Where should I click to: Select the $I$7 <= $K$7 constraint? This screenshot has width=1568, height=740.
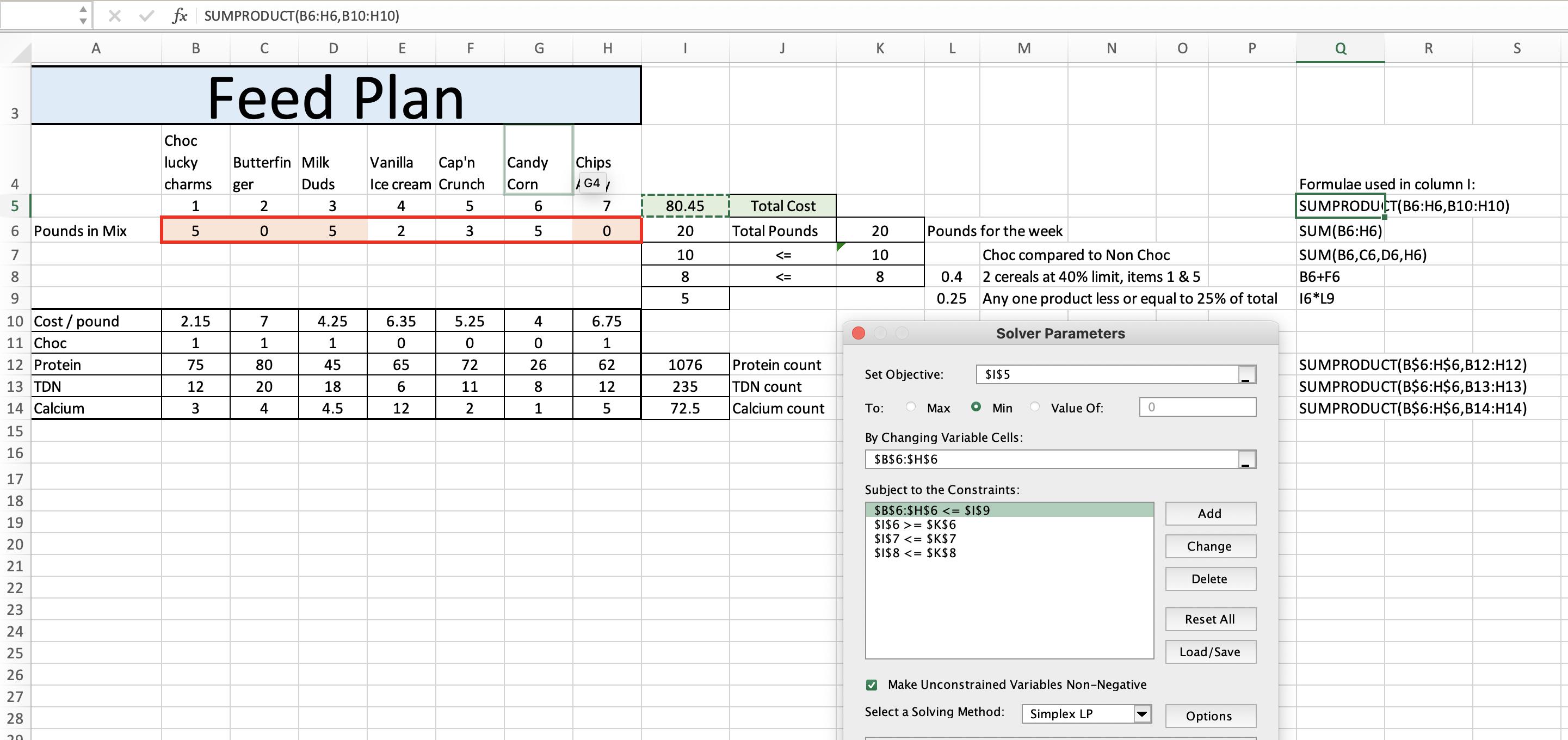(x=915, y=539)
